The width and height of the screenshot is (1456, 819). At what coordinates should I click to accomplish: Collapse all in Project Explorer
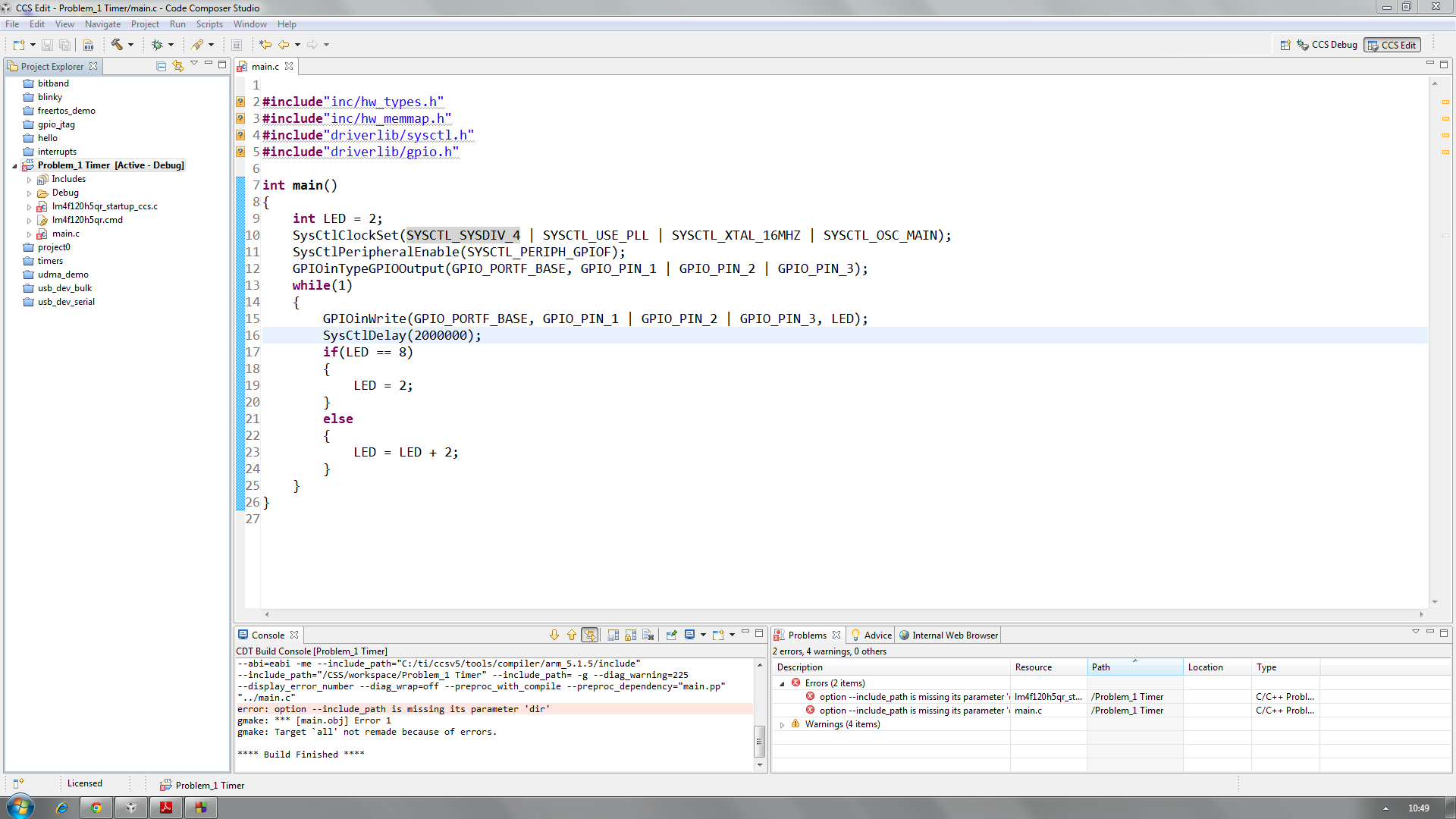click(161, 66)
